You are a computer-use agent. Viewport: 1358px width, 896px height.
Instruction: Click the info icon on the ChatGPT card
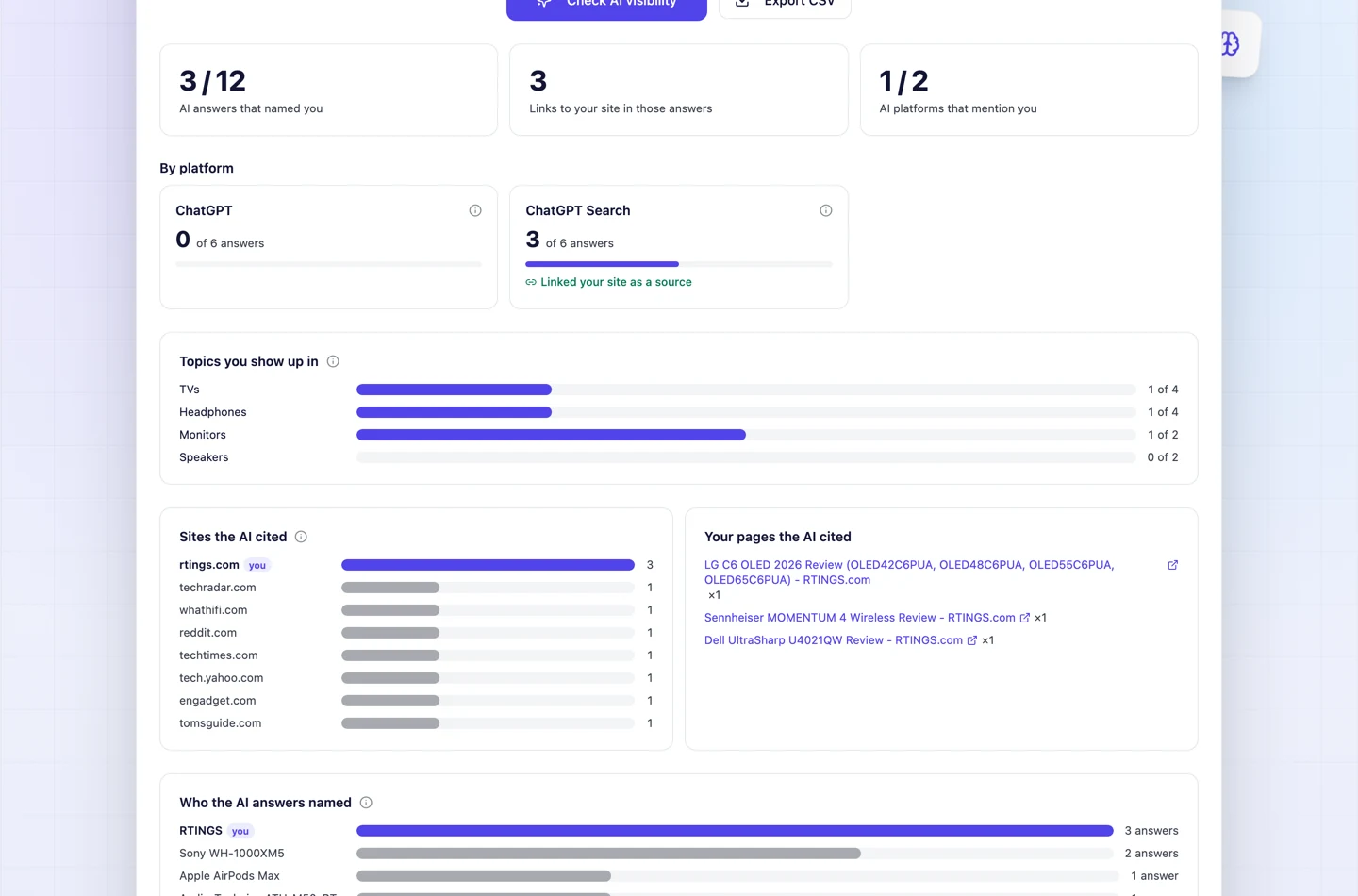tap(475, 210)
